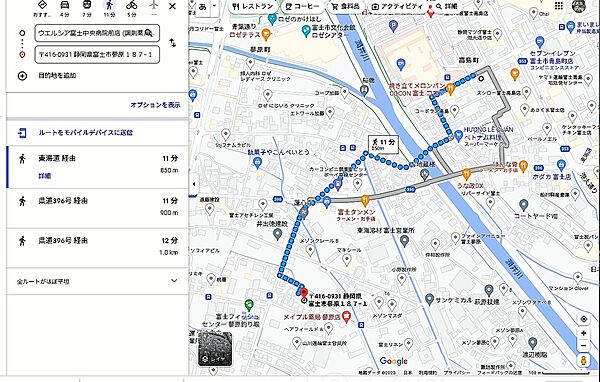Open the Google apps grid
This screenshot has height=382, width=600.
pos(559,6)
